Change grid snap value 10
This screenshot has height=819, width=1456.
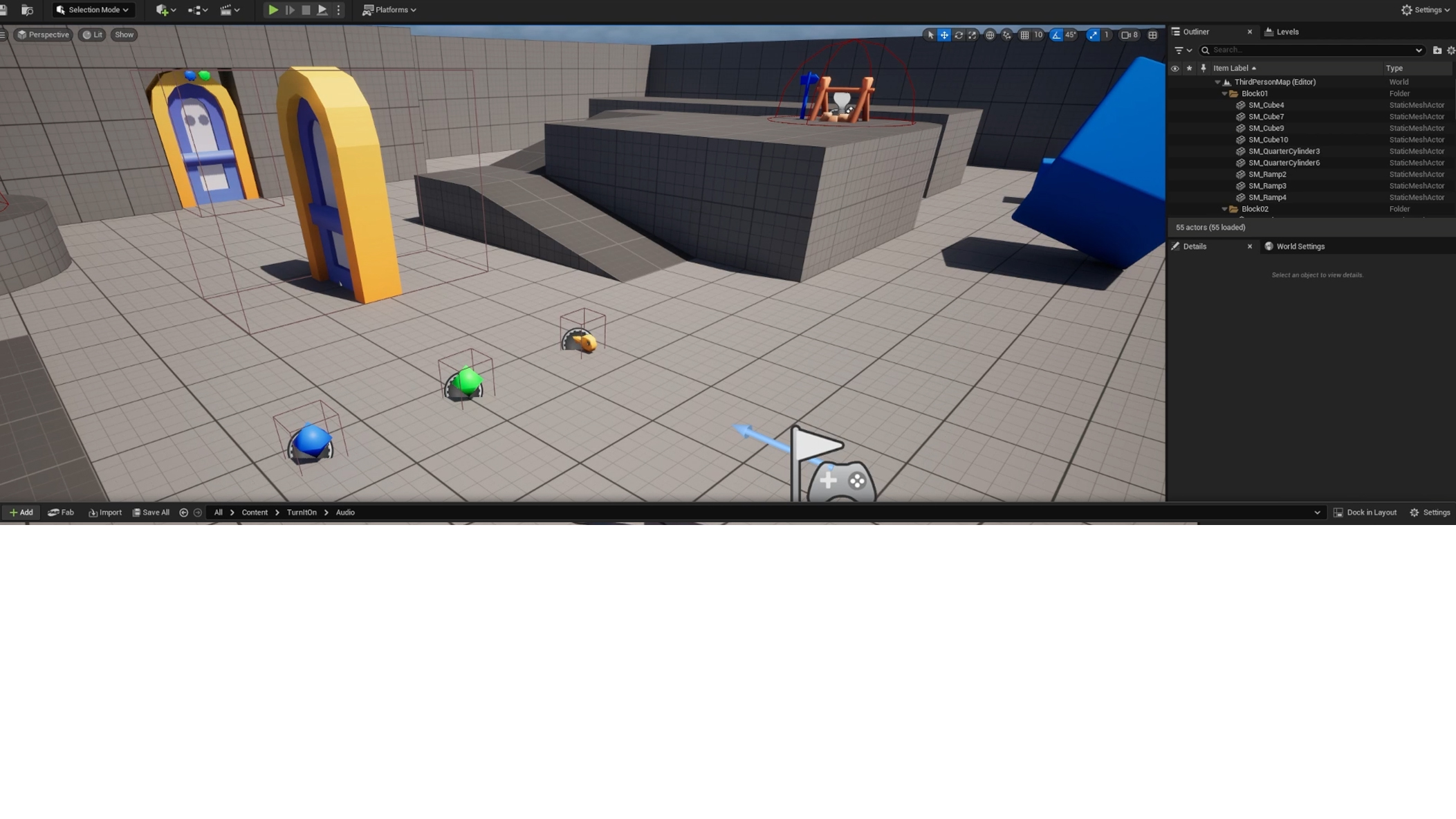(x=1038, y=35)
